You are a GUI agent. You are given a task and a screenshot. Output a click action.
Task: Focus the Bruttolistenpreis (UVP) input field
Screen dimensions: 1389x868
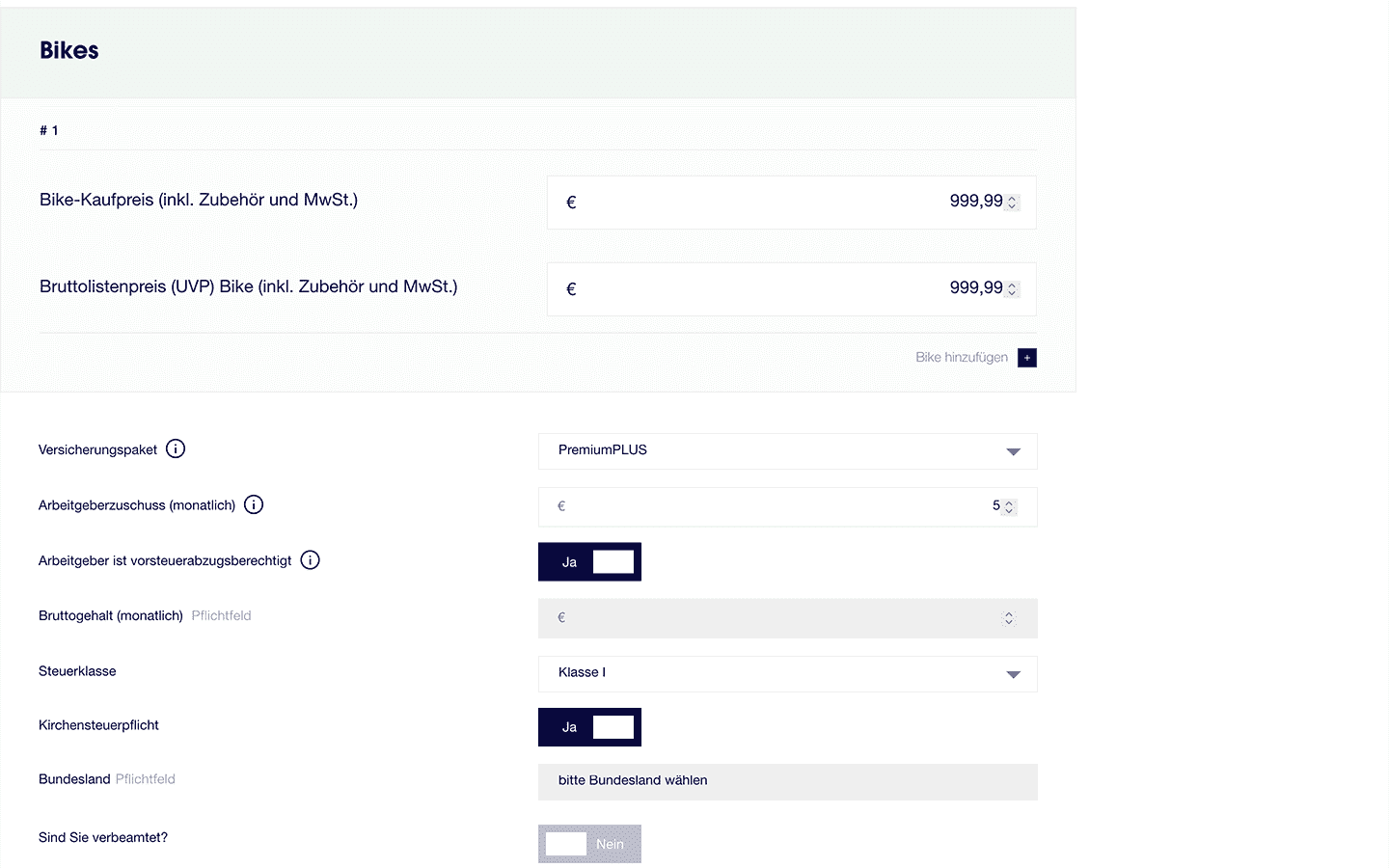[792, 289]
